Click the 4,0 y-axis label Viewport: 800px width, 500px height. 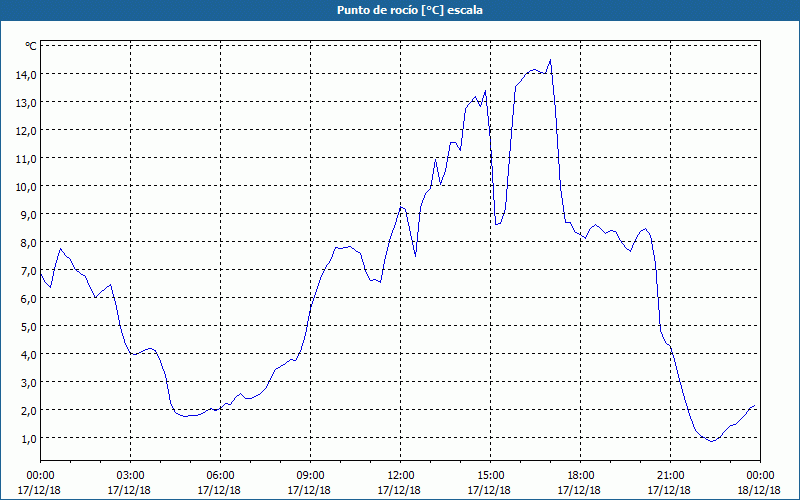28,354
